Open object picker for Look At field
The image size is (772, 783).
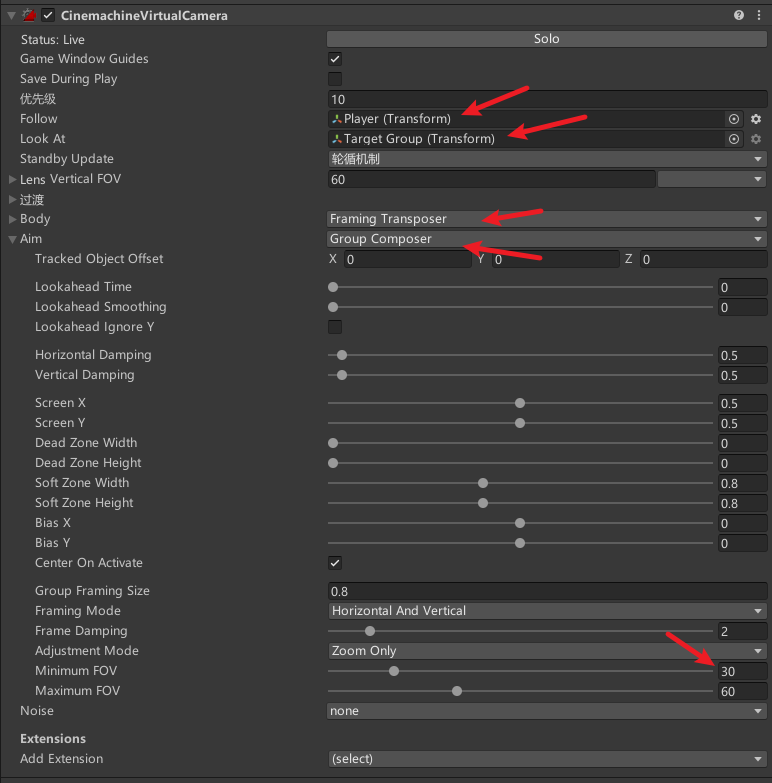(x=734, y=139)
